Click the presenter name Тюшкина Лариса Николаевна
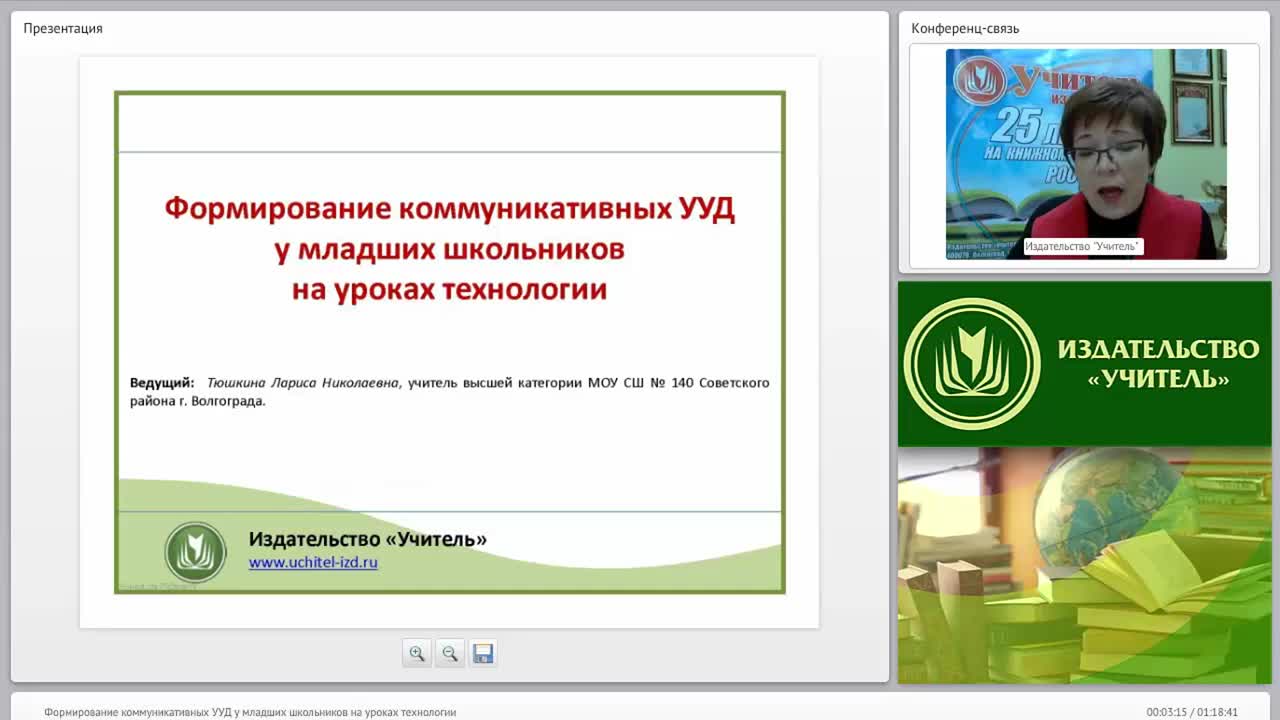This screenshot has width=1280, height=720. click(303, 382)
